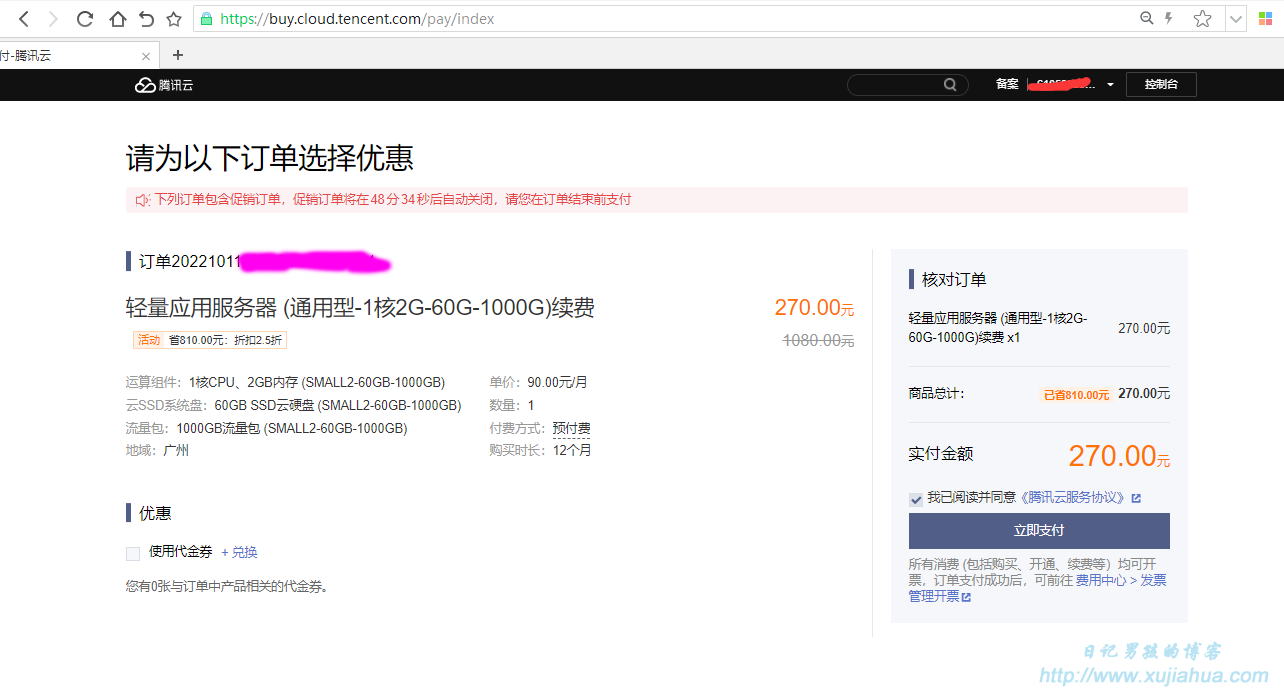Open a new browser tab with plus
The image size is (1284, 689).
click(x=178, y=55)
